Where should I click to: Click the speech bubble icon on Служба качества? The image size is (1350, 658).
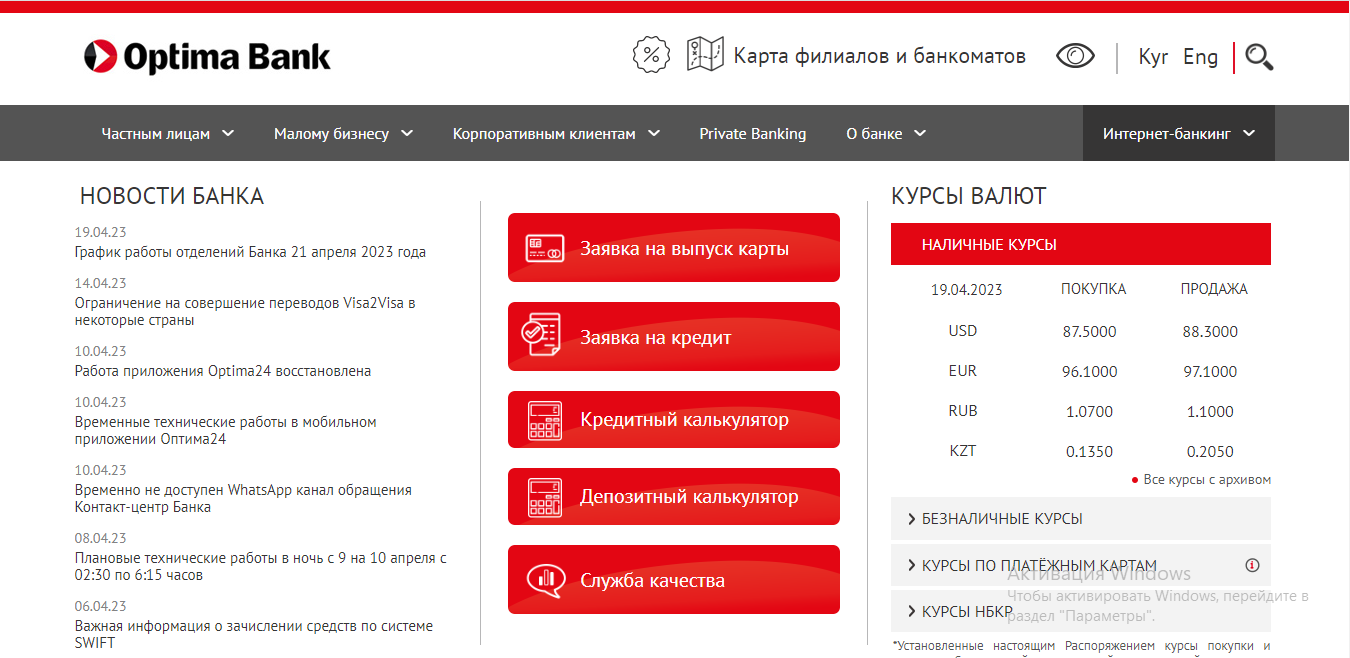coord(545,580)
